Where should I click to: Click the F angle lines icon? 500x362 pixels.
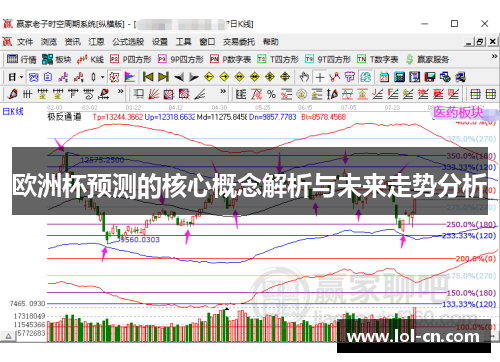393,94
